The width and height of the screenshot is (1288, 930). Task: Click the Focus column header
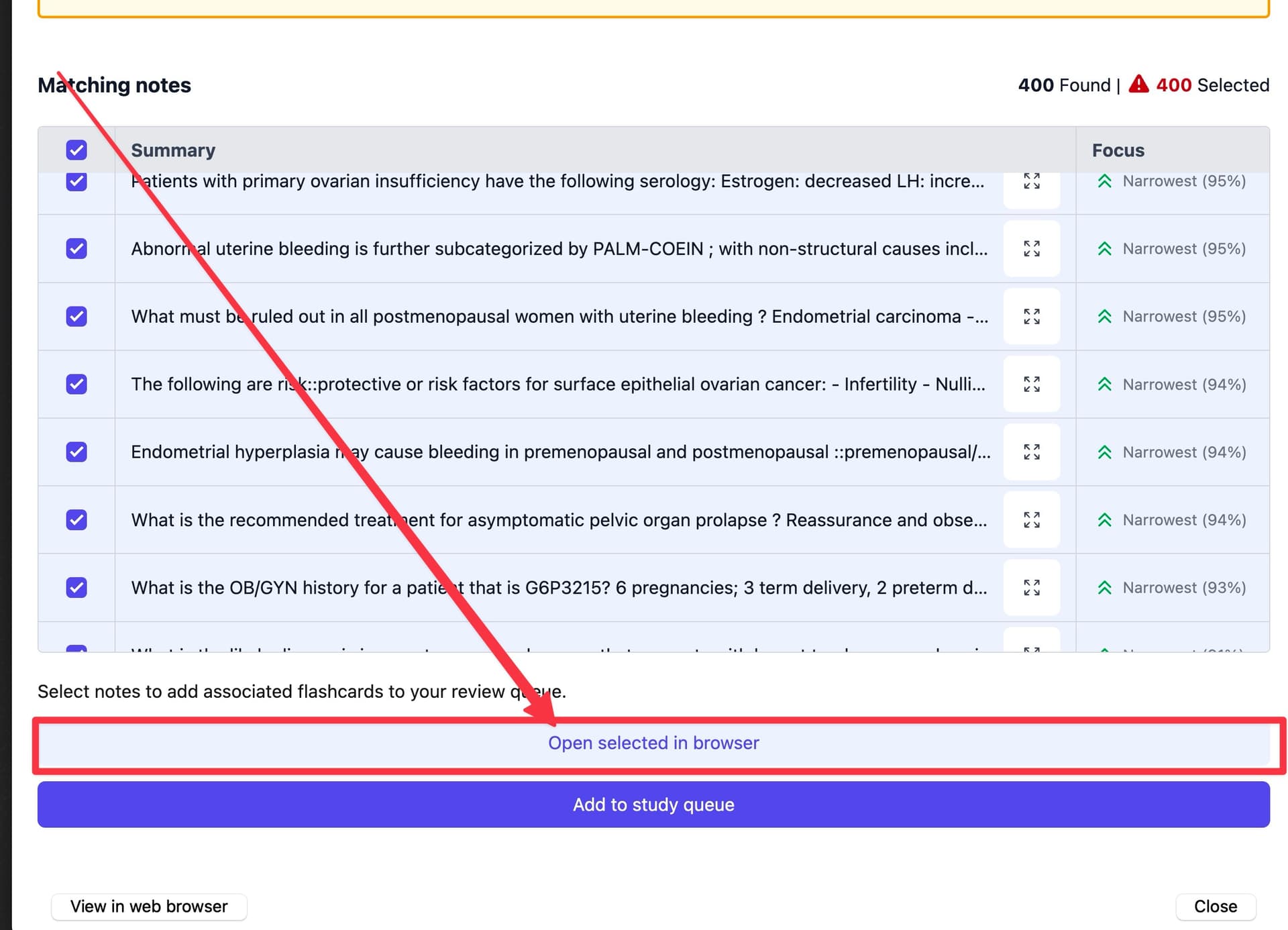click(x=1118, y=150)
